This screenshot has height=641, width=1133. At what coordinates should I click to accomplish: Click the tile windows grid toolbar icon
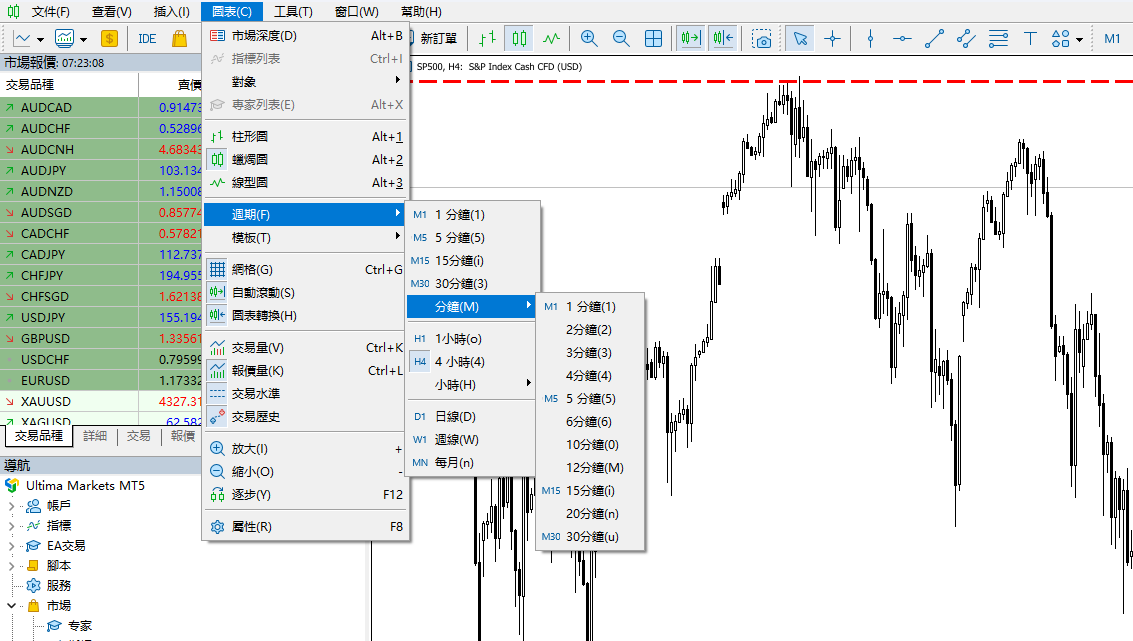coord(653,39)
